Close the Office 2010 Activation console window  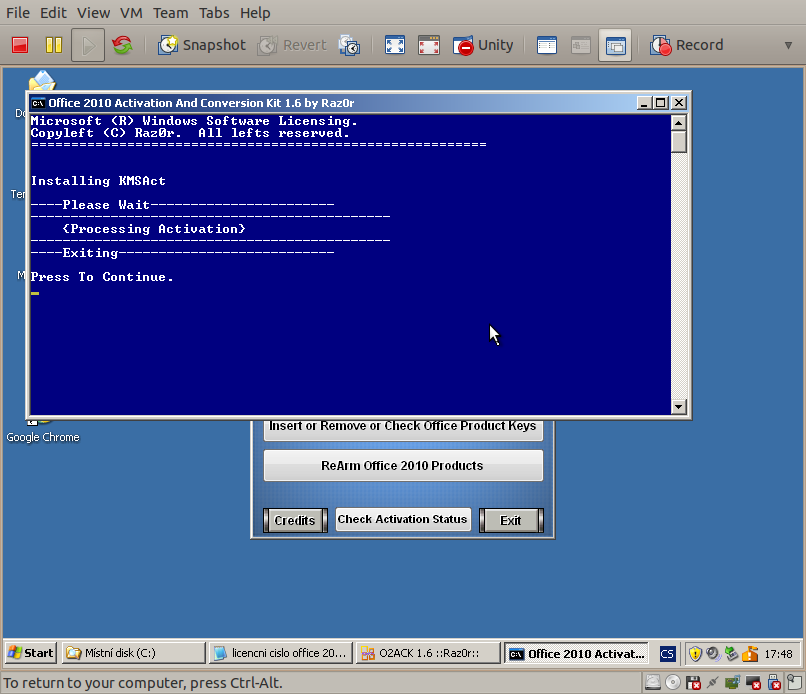click(x=679, y=103)
